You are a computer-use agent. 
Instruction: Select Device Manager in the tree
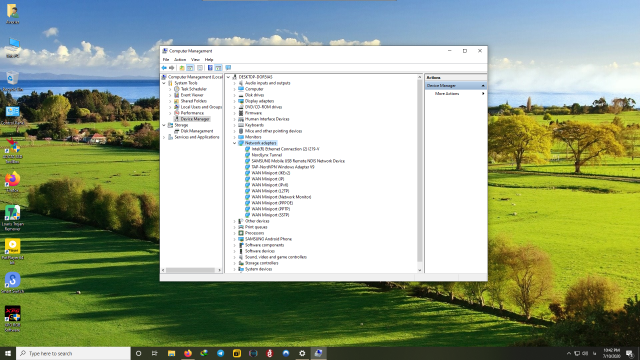click(x=195, y=119)
